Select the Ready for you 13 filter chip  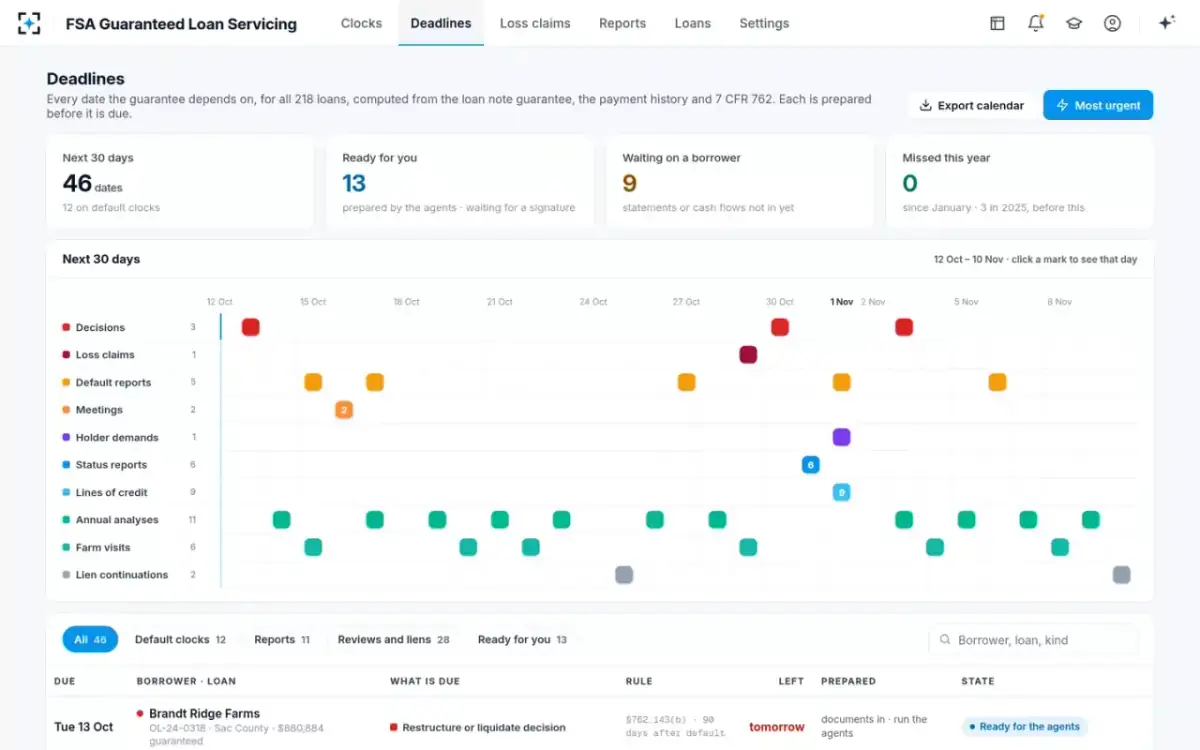pyautogui.click(x=522, y=640)
